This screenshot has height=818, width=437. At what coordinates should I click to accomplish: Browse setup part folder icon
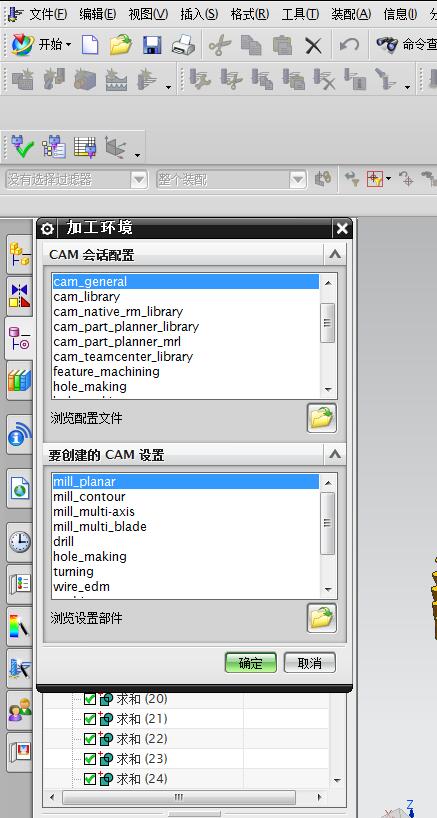pos(321,618)
